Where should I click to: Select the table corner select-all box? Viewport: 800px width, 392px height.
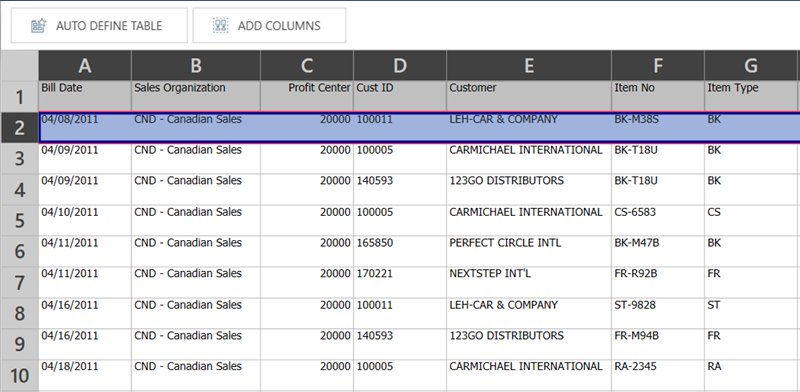19,65
